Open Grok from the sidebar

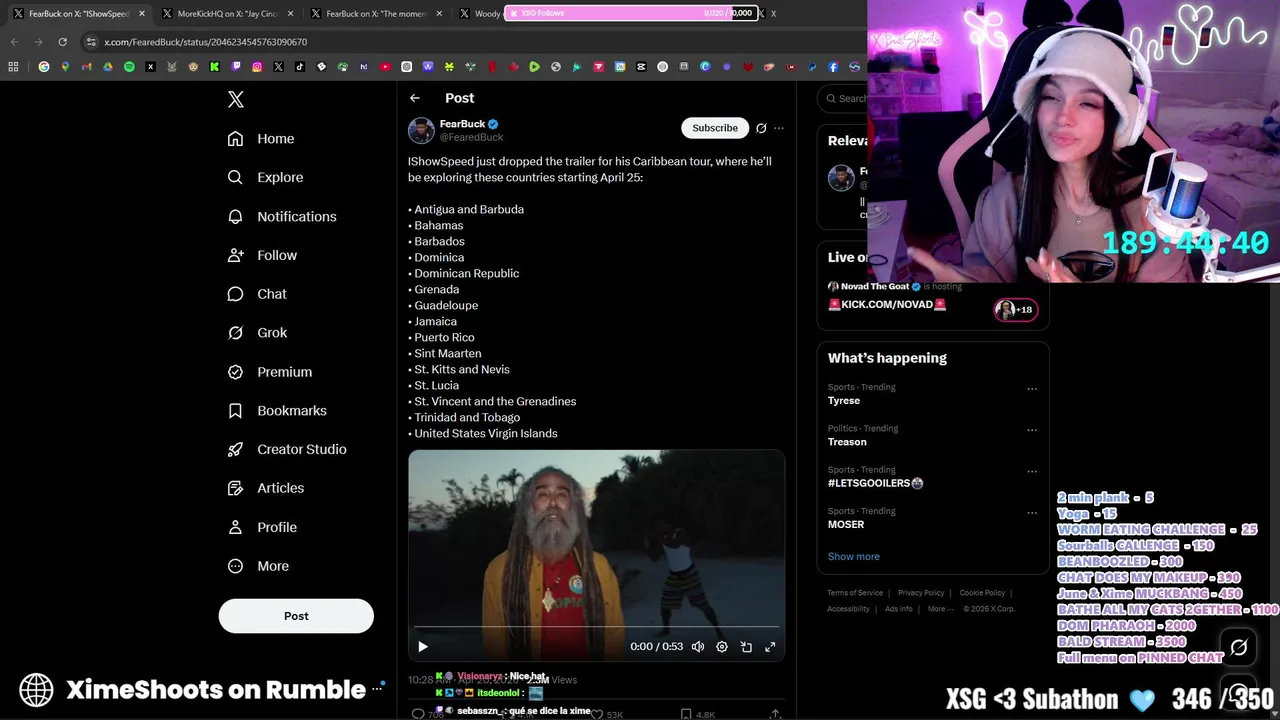(257, 332)
